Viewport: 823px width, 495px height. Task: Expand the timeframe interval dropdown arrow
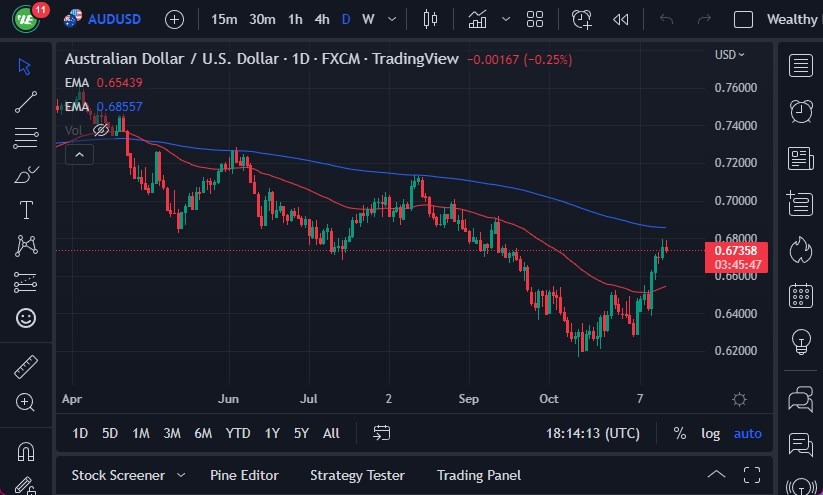click(x=391, y=19)
